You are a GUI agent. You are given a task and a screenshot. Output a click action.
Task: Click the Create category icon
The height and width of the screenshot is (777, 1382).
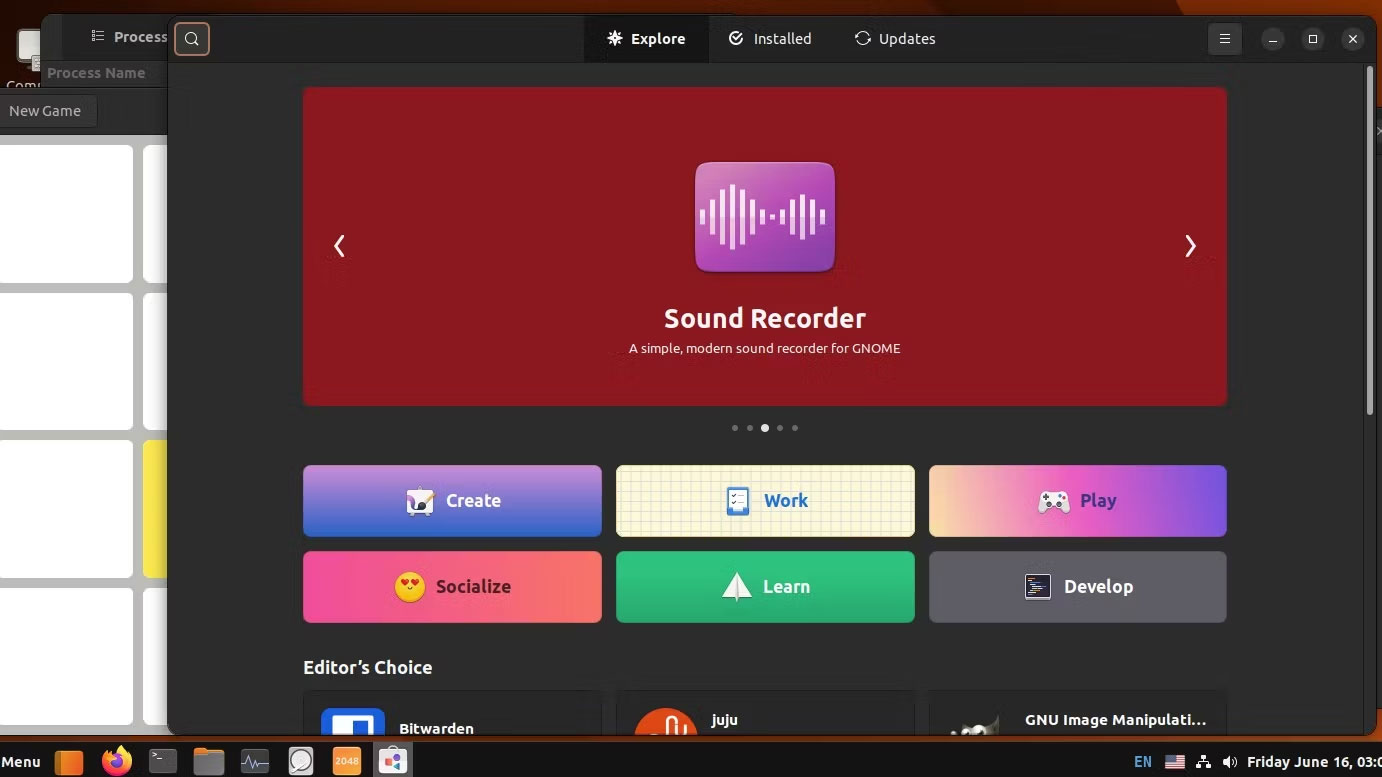click(x=420, y=501)
